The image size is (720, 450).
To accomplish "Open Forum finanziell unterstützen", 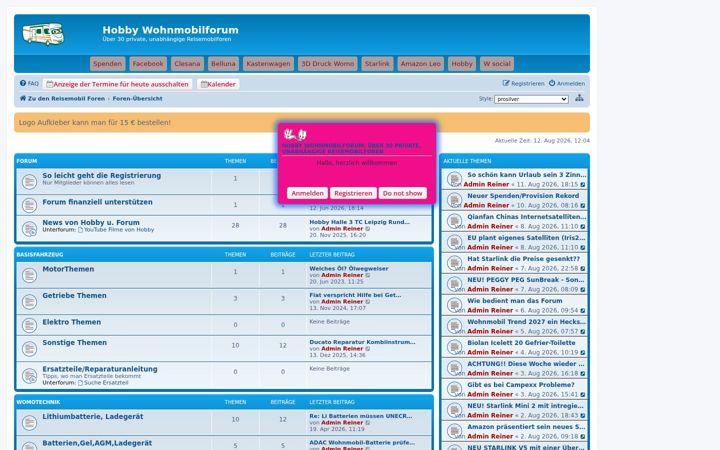I will click(x=97, y=202).
